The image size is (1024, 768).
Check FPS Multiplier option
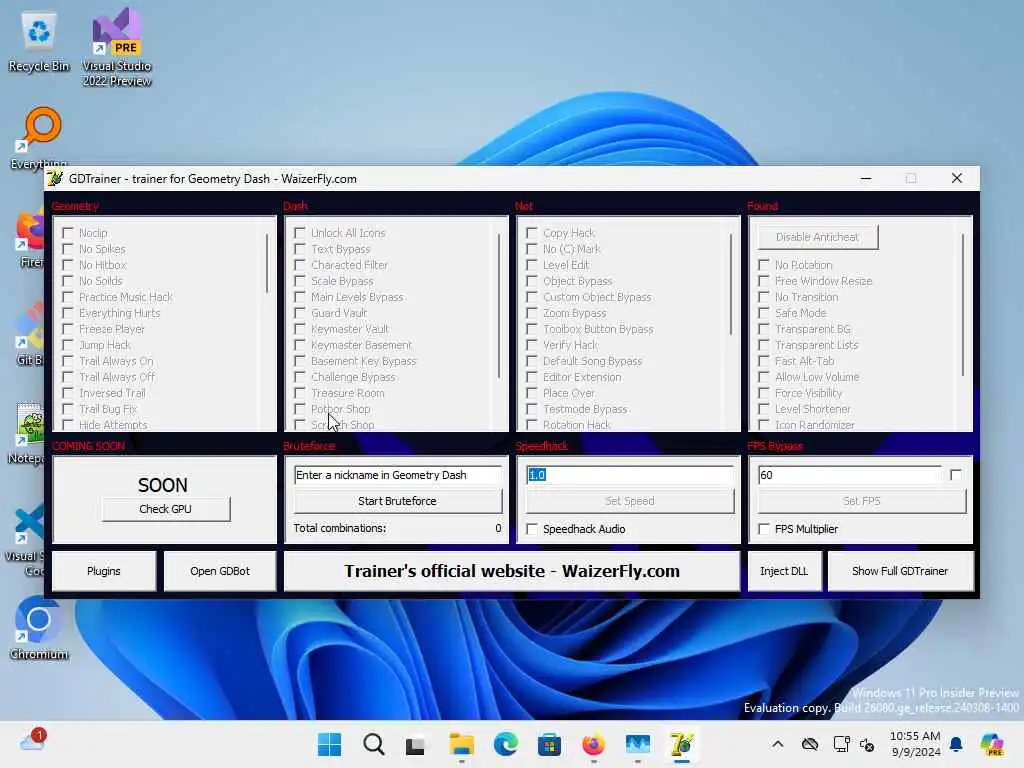tap(763, 529)
